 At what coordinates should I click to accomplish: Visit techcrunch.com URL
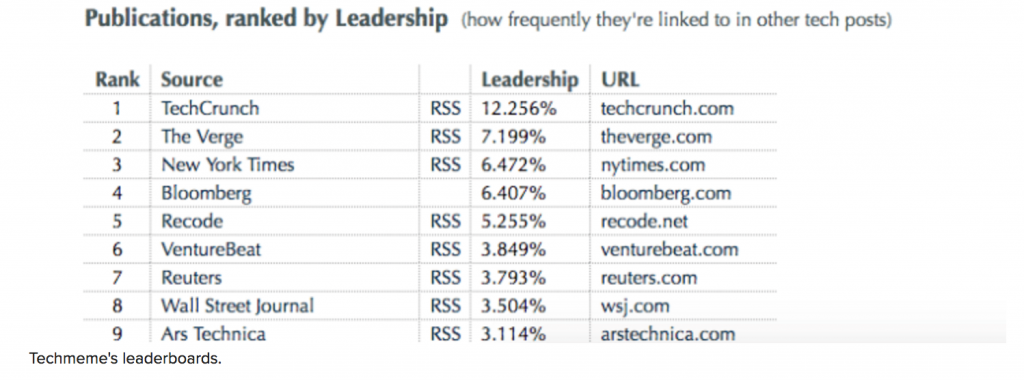tap(667, 108)
